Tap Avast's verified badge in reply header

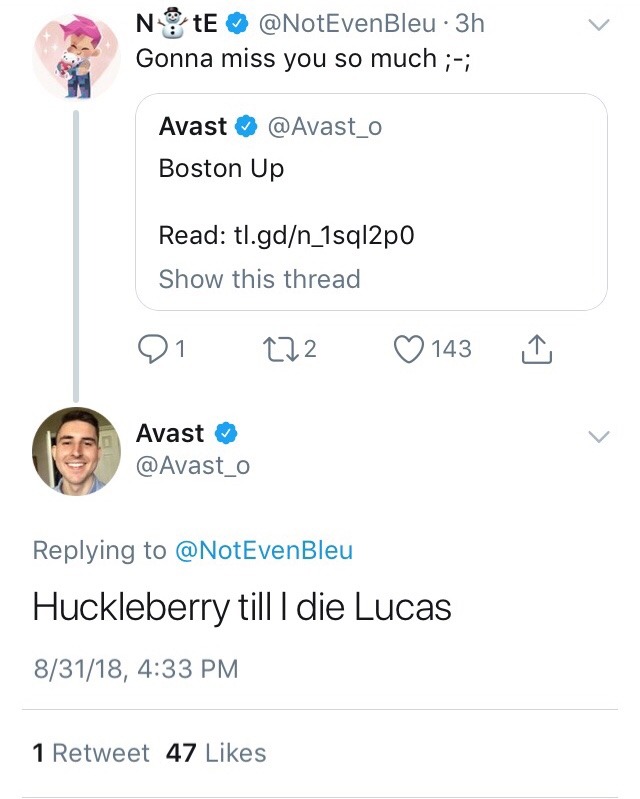tap(227, 434)
